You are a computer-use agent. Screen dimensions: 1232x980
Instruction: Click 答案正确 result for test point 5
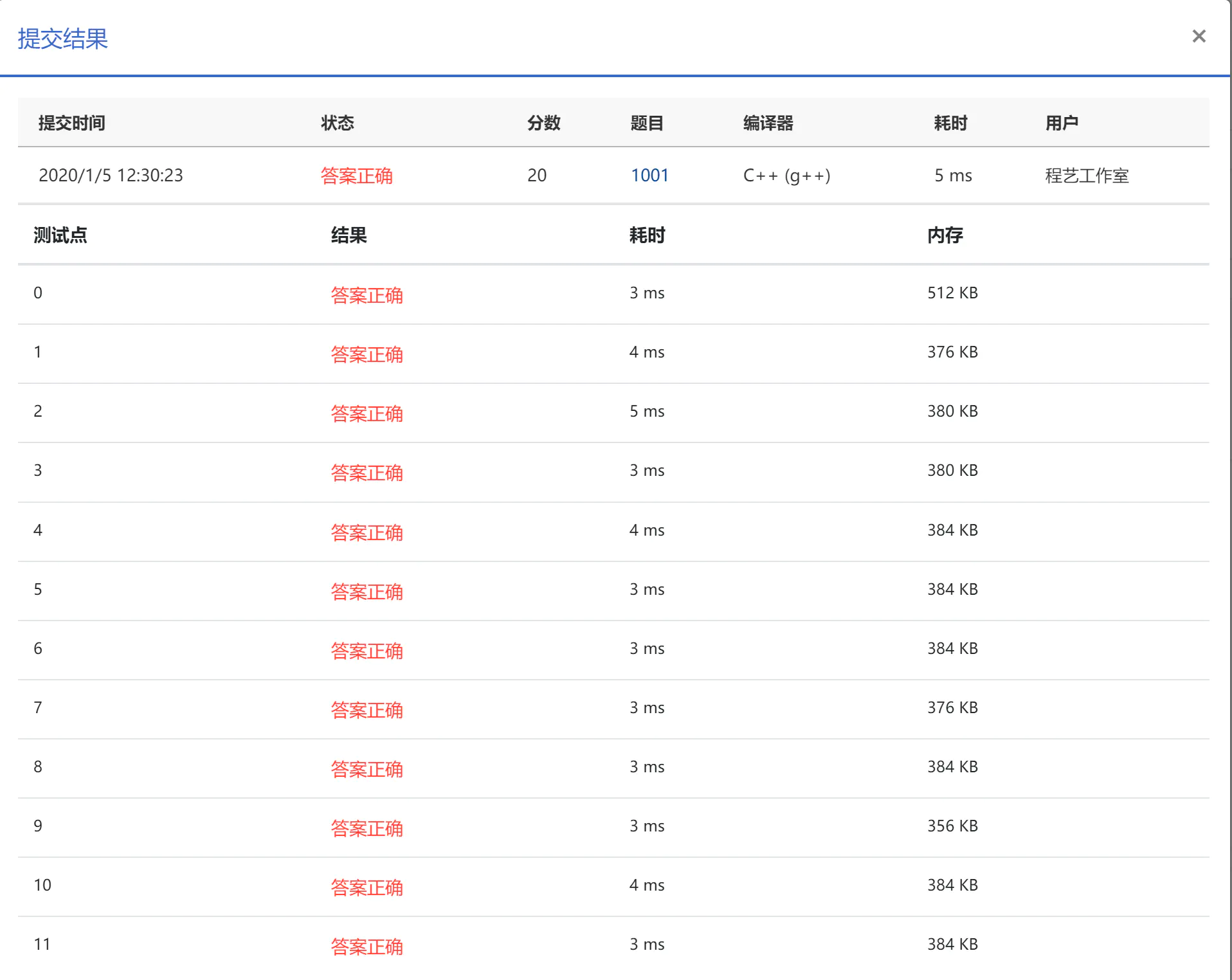(367, 592)
